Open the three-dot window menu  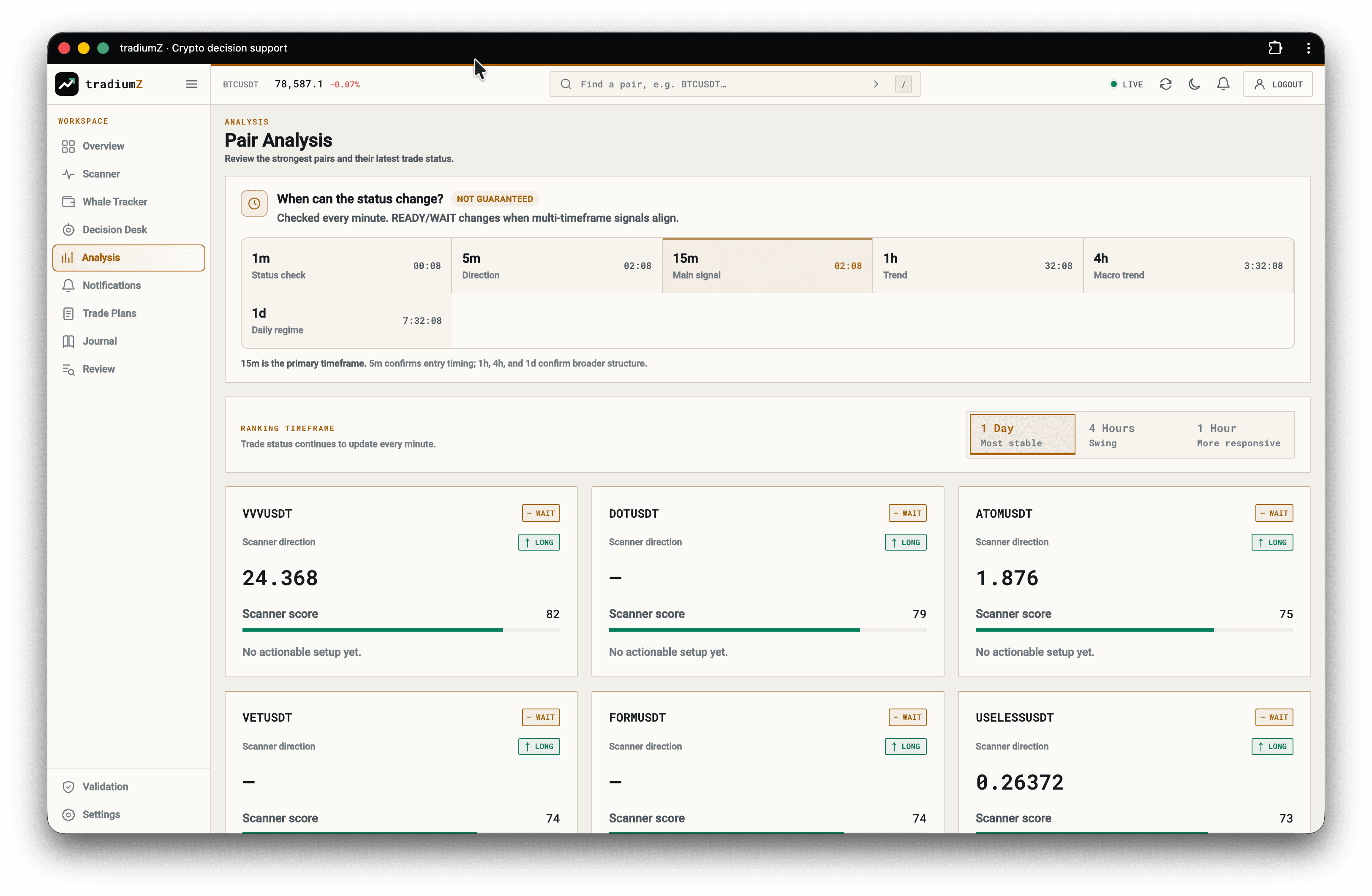[x=1308, y=48]
